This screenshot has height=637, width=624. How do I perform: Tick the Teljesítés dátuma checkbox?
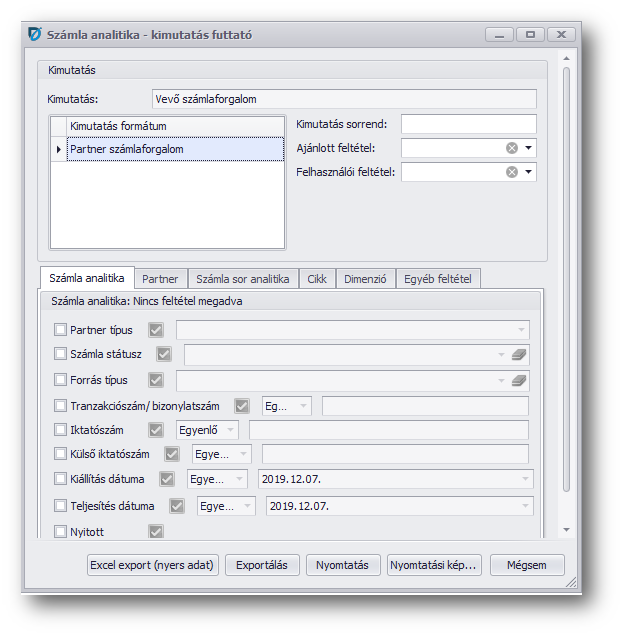[60, 506]
